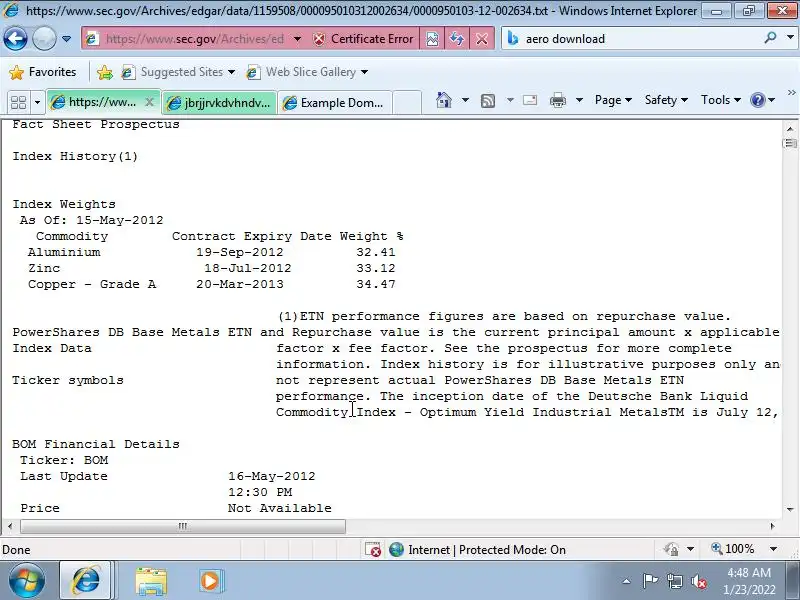The height and width of the screenshot is (600, 800).
Task: Click the date text 16-May-2012
Action: coord(271,476)
